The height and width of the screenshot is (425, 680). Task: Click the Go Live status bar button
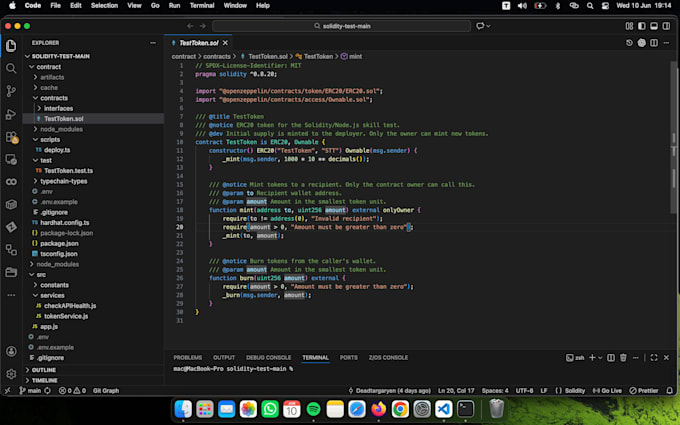click(x=607, y=391)
